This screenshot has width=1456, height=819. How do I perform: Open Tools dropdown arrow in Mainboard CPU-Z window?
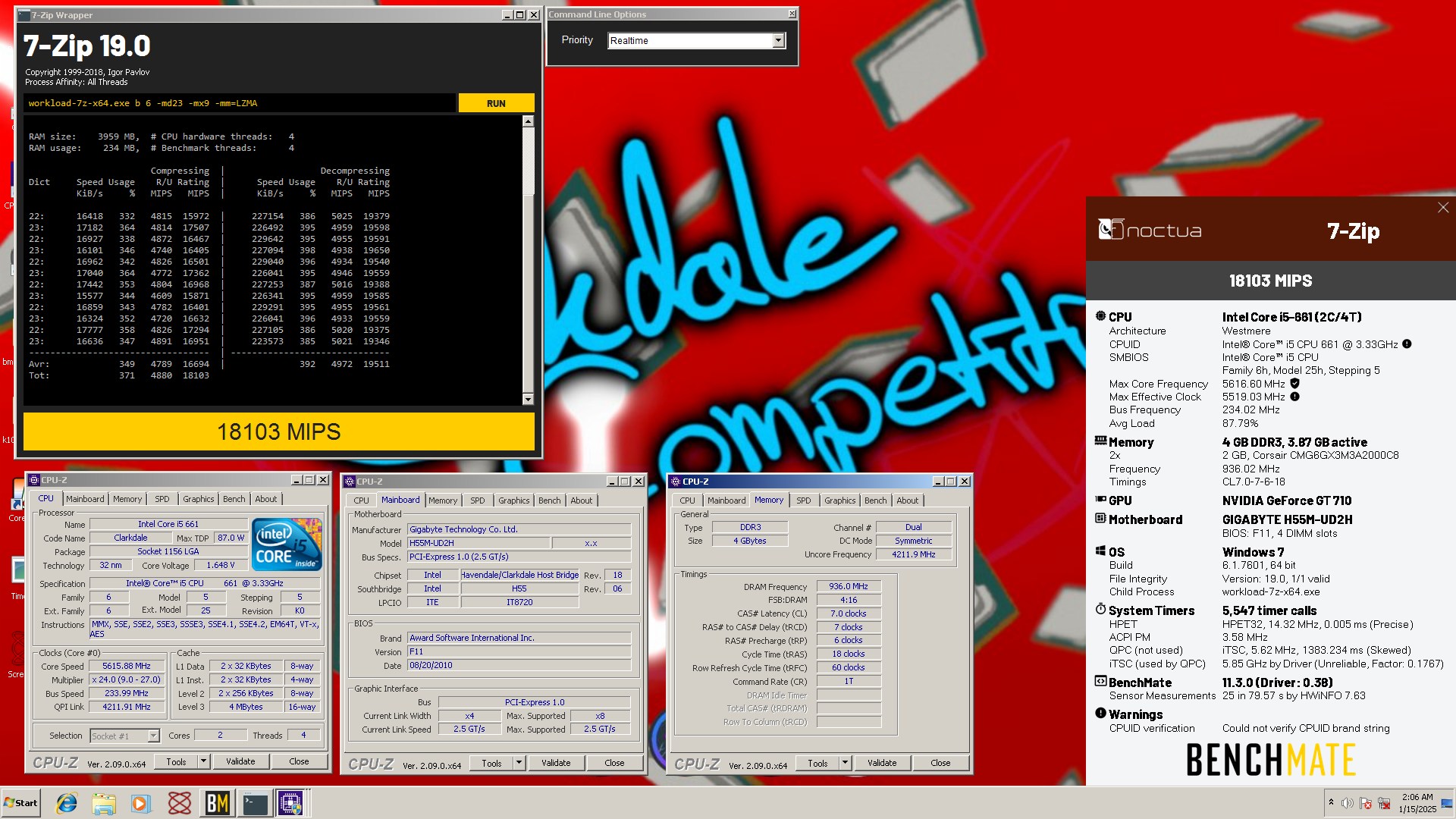(519, 763)
